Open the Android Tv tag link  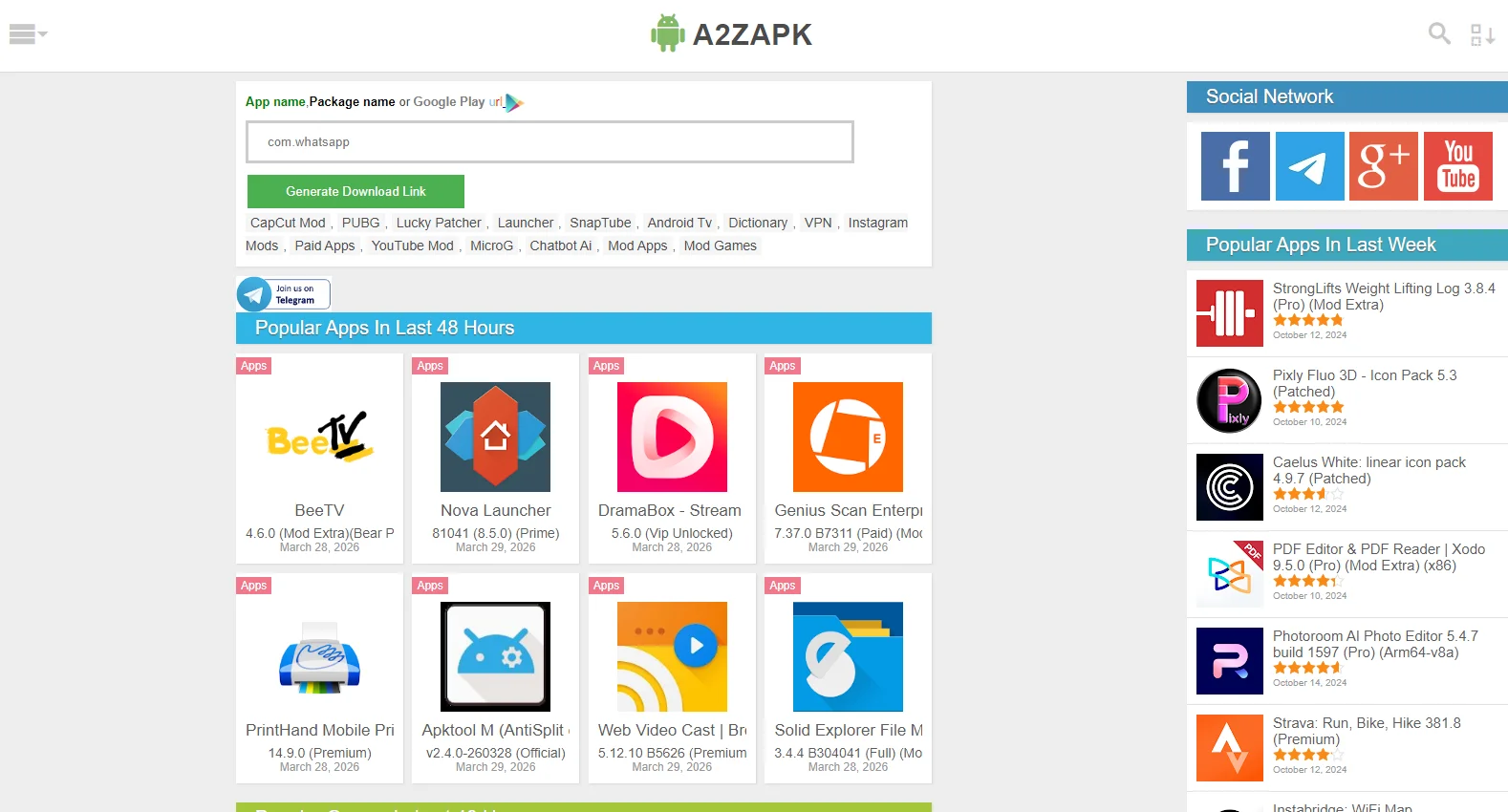click(x=679, y=223)
